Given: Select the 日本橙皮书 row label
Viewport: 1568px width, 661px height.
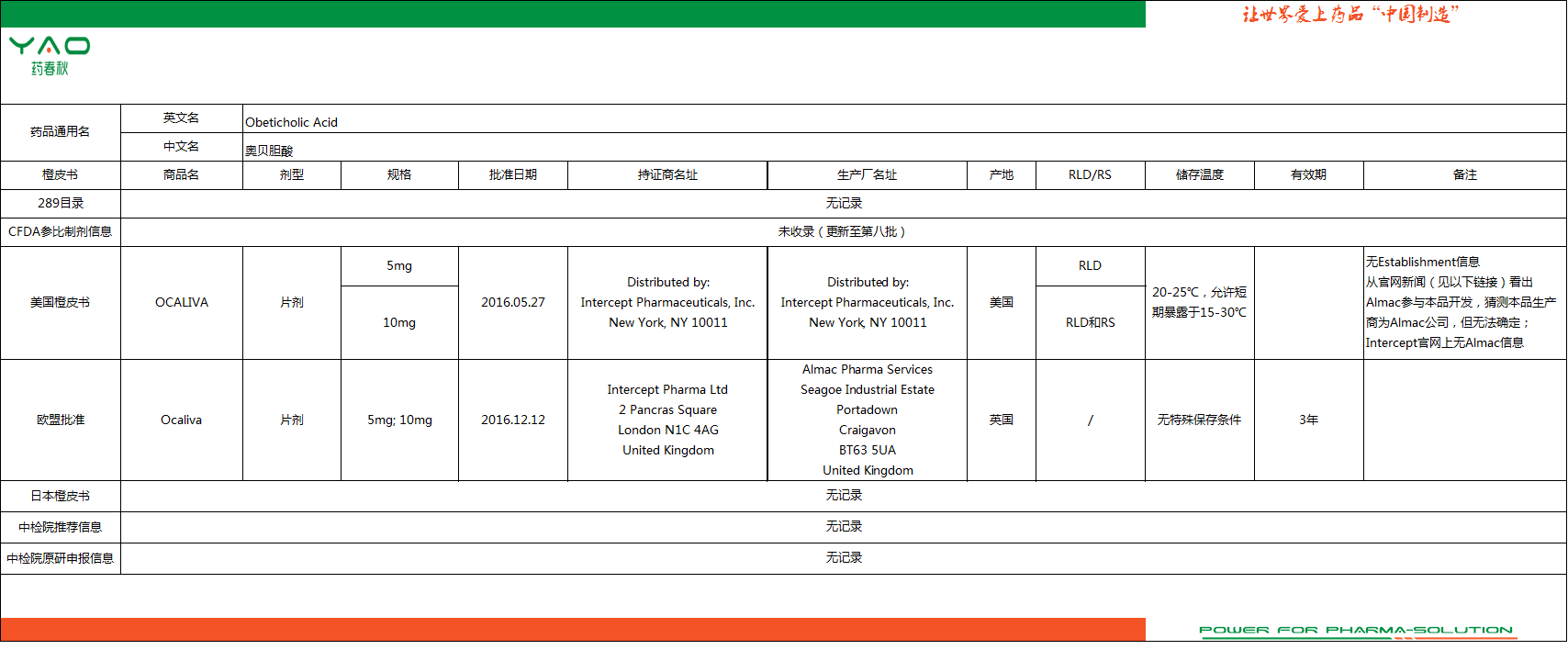Looking at the screenshot, I should (x=61, y=497).
